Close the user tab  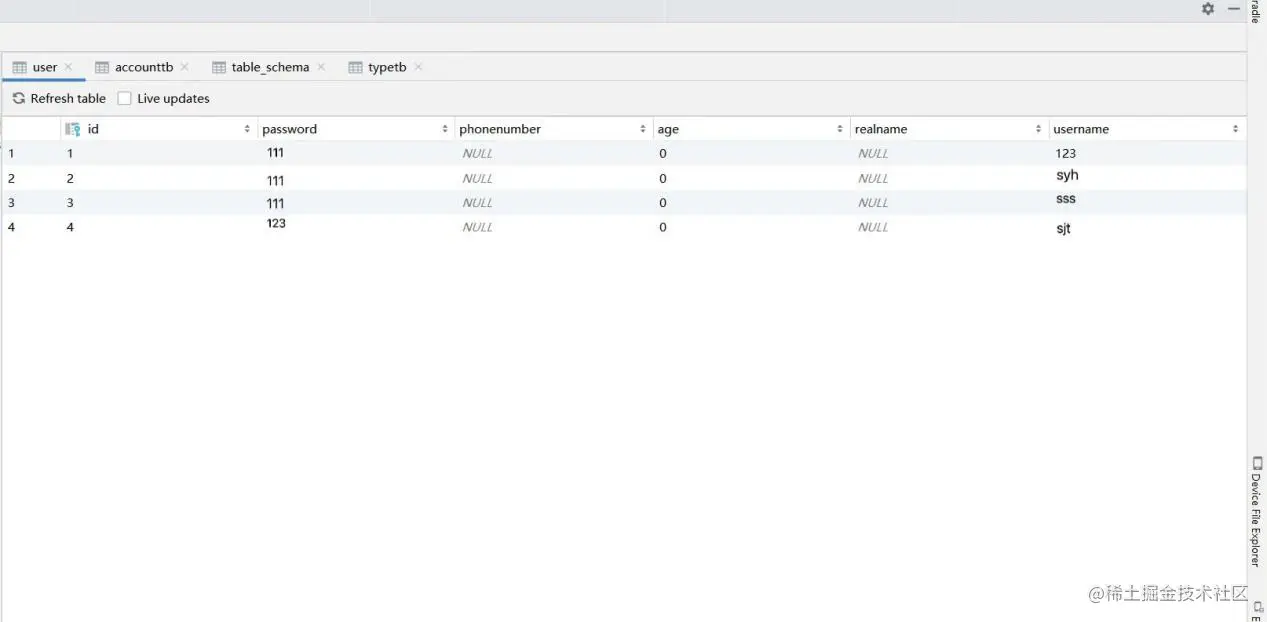[69, 67]
